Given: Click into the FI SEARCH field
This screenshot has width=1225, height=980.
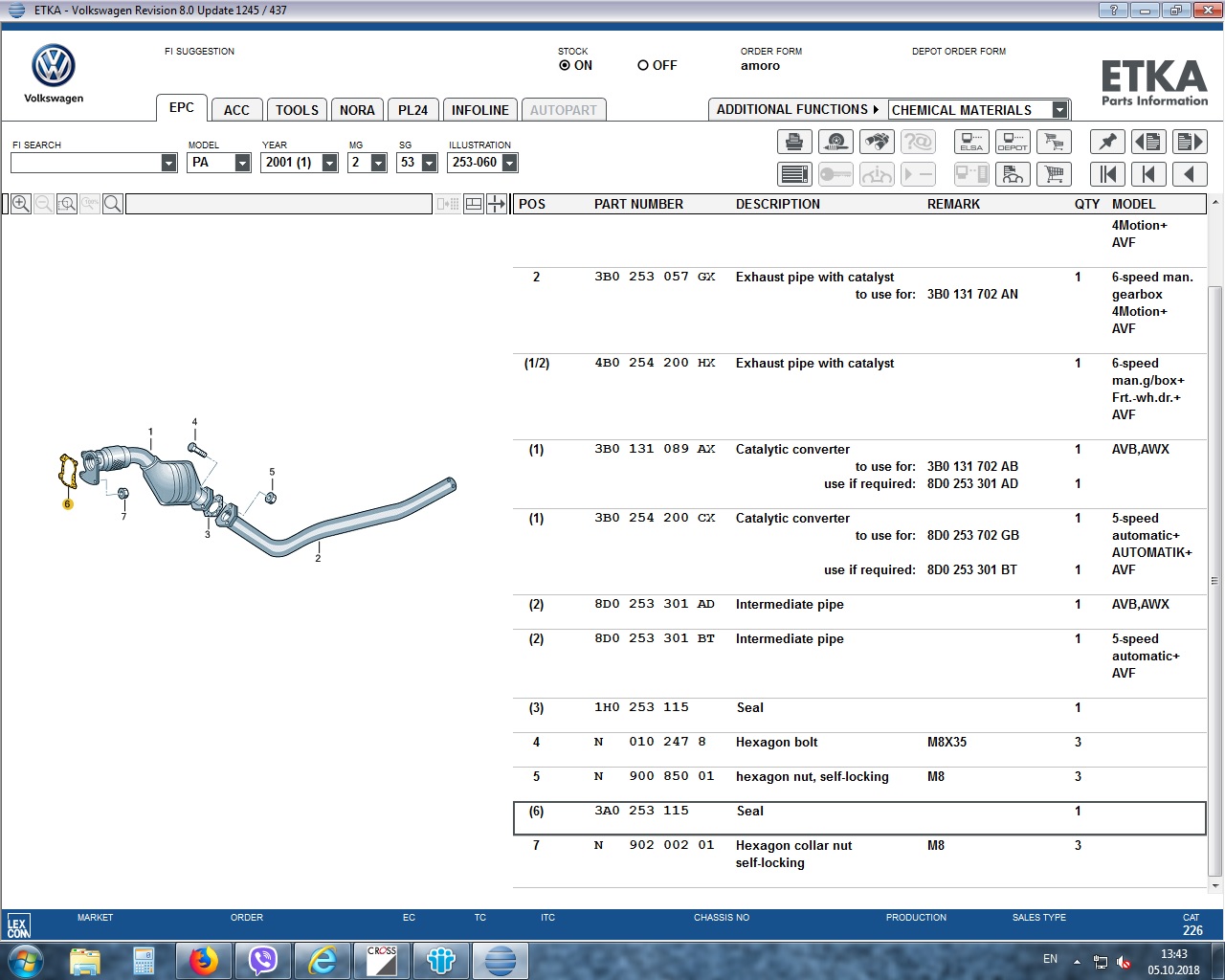Looking at the screenshot, I should tap(86, 164).
